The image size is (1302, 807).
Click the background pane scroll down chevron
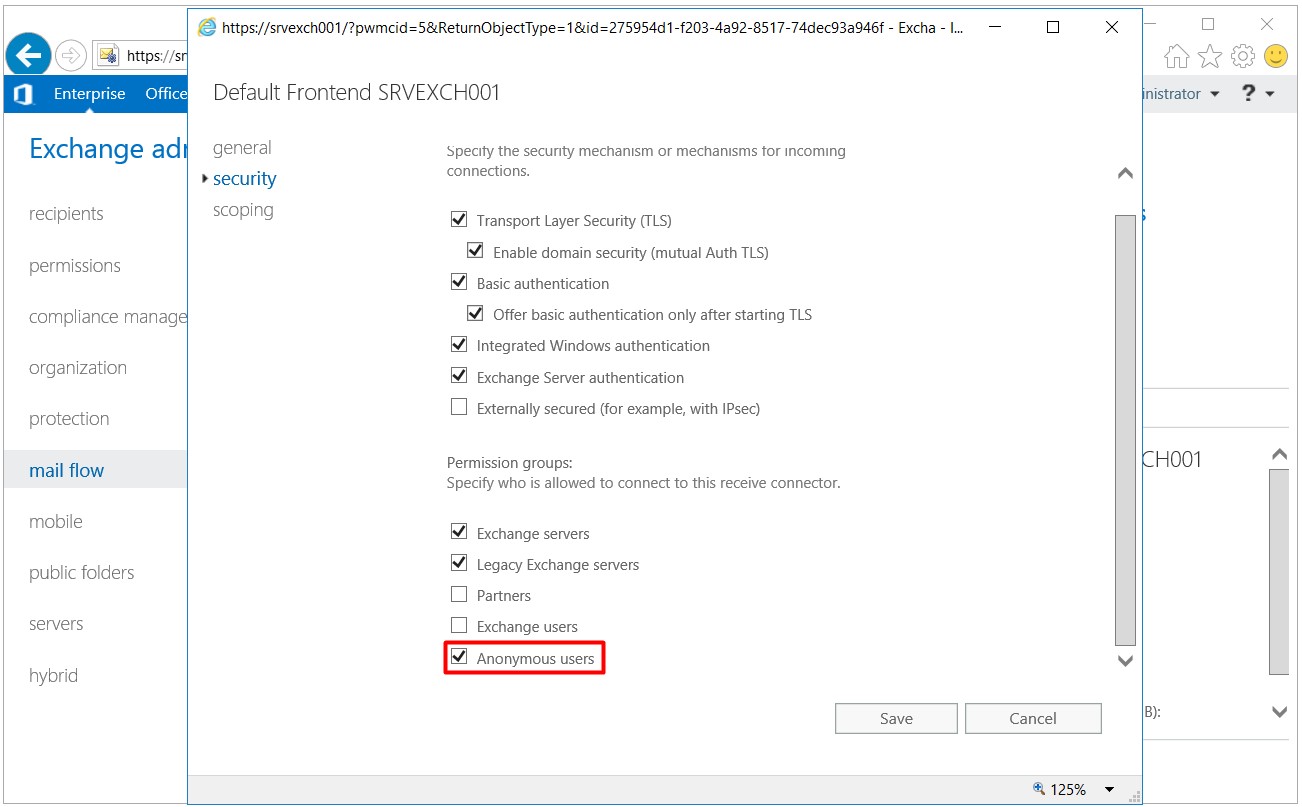(1279, 713)
